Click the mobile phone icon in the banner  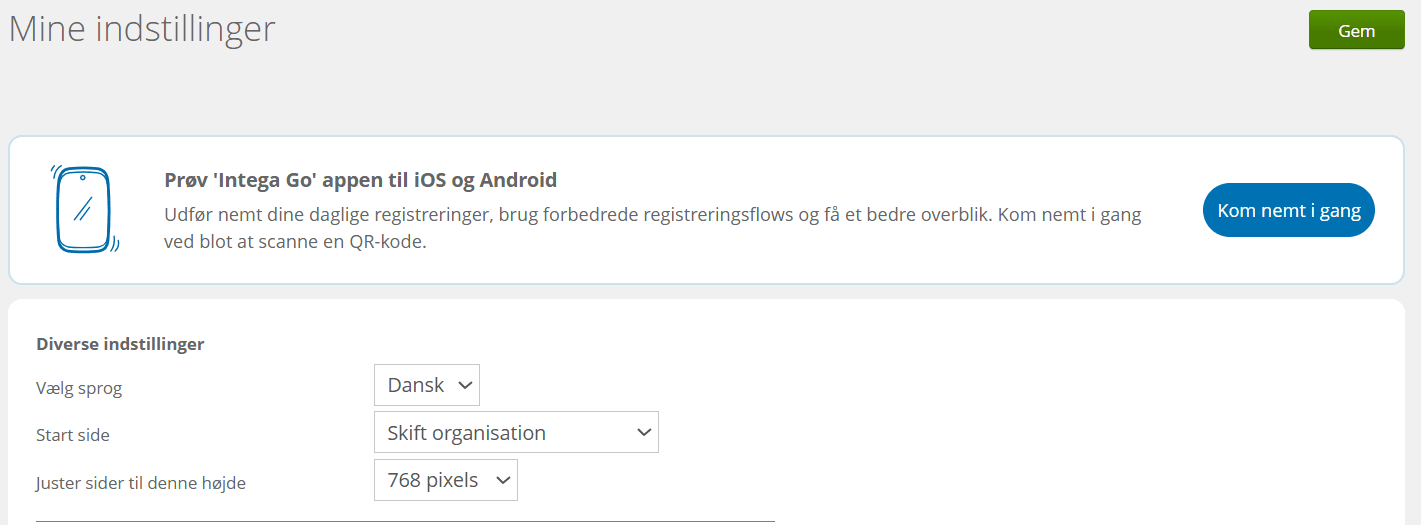coord(84,210)
